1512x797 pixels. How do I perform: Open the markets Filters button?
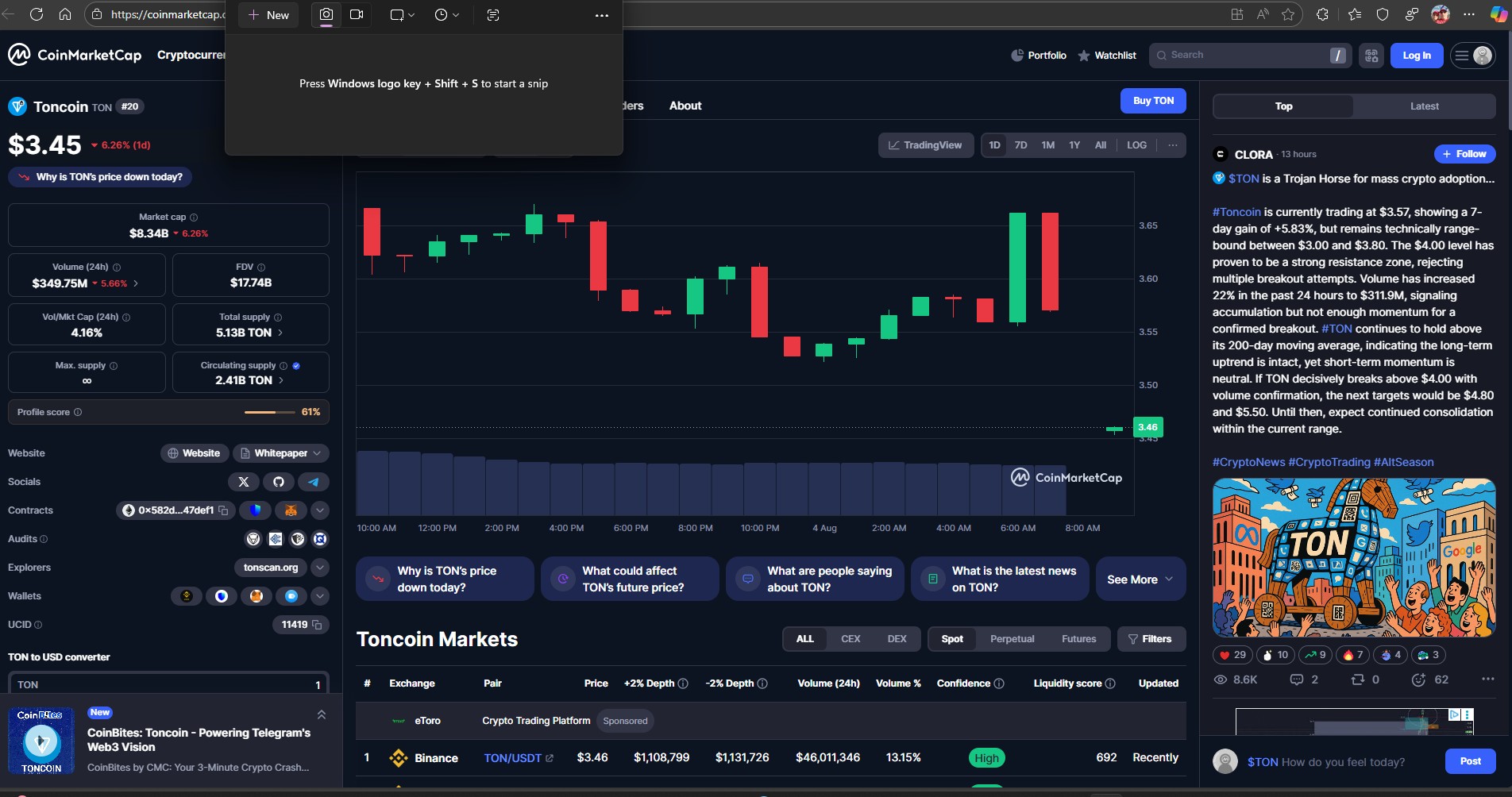(x=1151, y=639)
